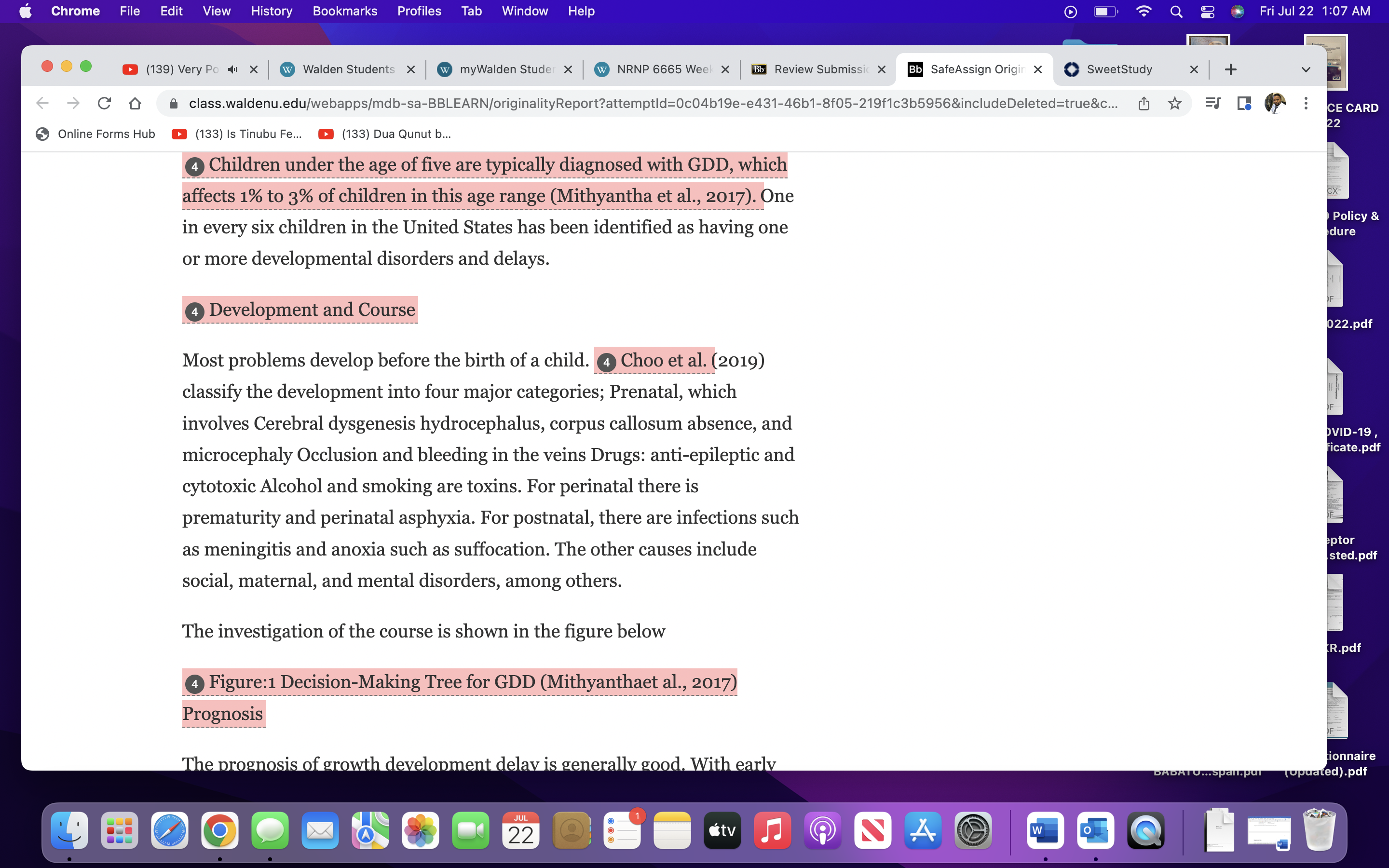Mute the Very Po YouTube tab audio
This screenshot has width=1389, height=868.
coord(232,69)
